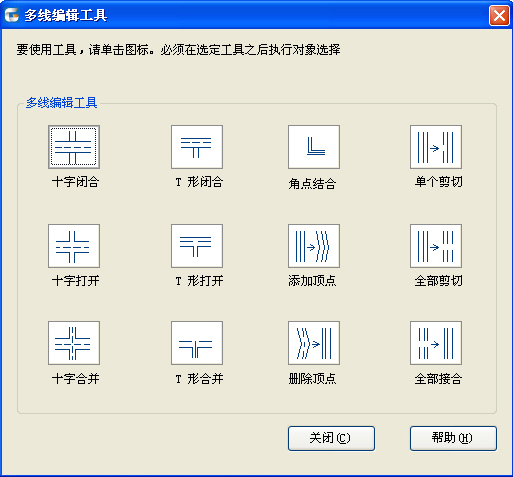Viewport: 513px width, 477px height.
Task: Choose the T 形打开 open tee icon
Action: pos(197,246)
